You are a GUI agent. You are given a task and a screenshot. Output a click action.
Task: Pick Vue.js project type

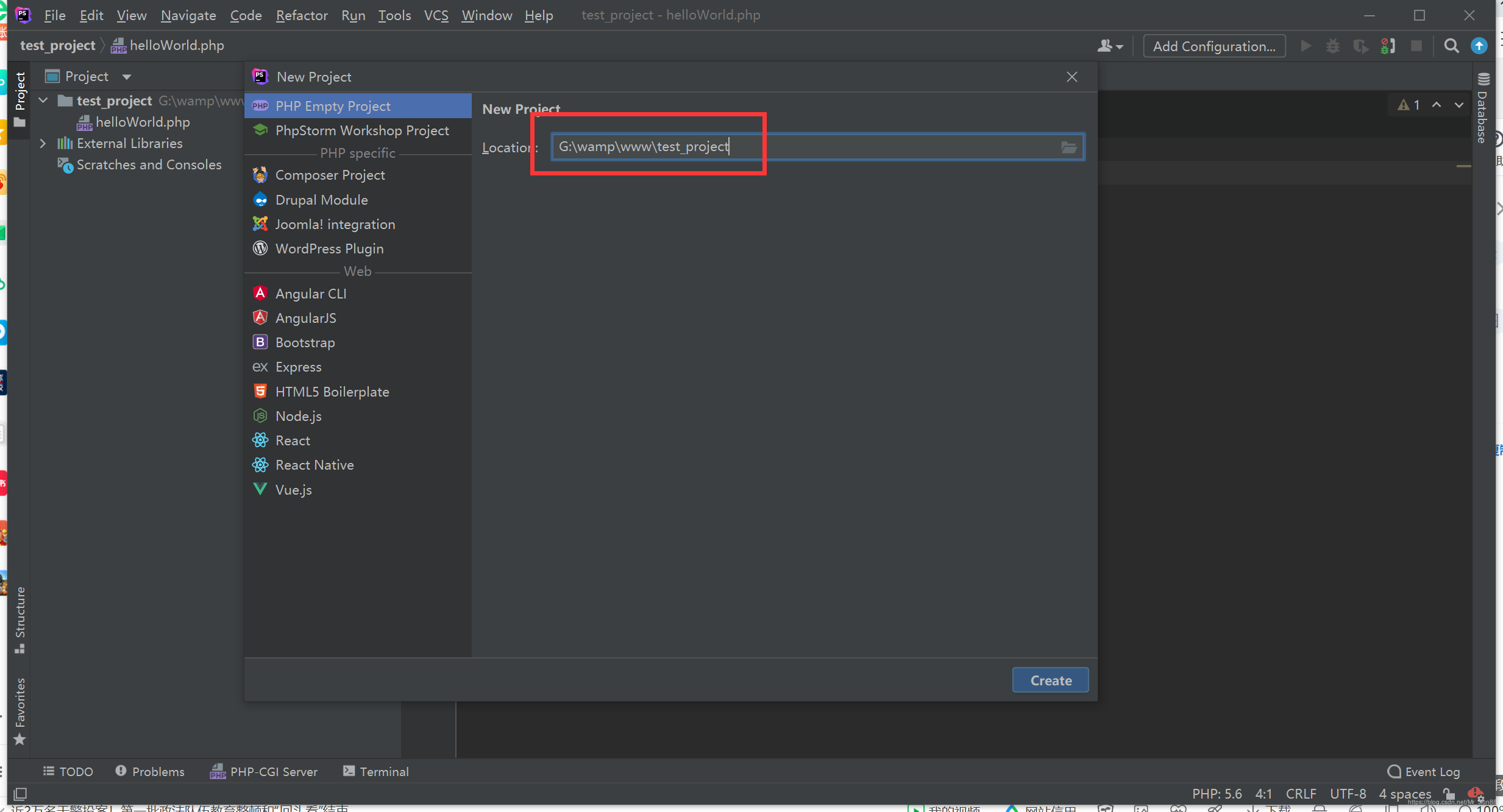[358, 490]
